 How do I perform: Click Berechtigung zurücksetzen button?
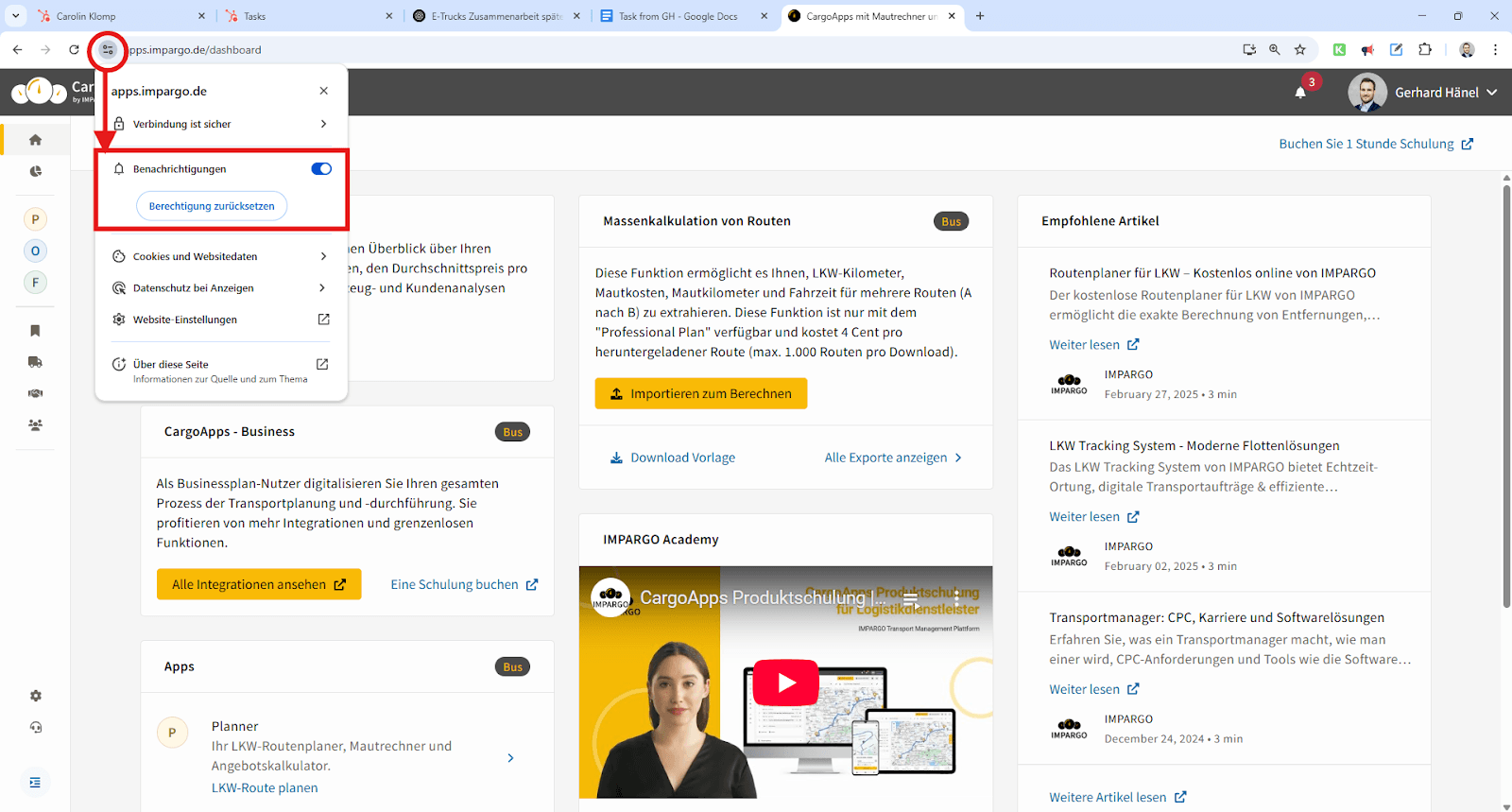(x=212, y=206)
